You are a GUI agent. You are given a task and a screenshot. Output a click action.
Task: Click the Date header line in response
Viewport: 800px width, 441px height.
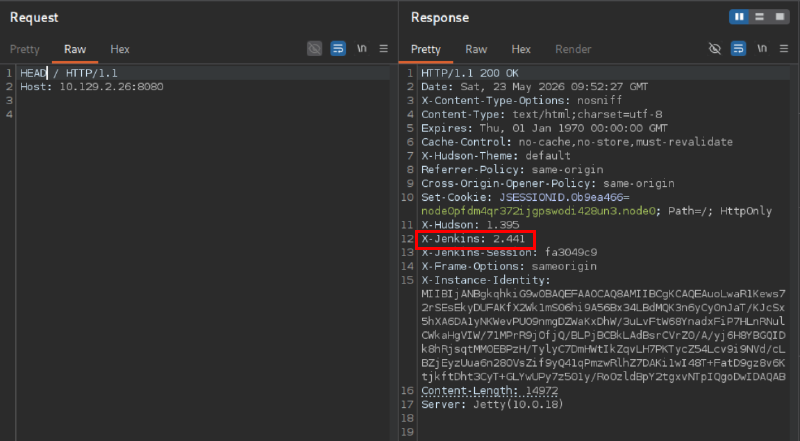coord(534,87)
